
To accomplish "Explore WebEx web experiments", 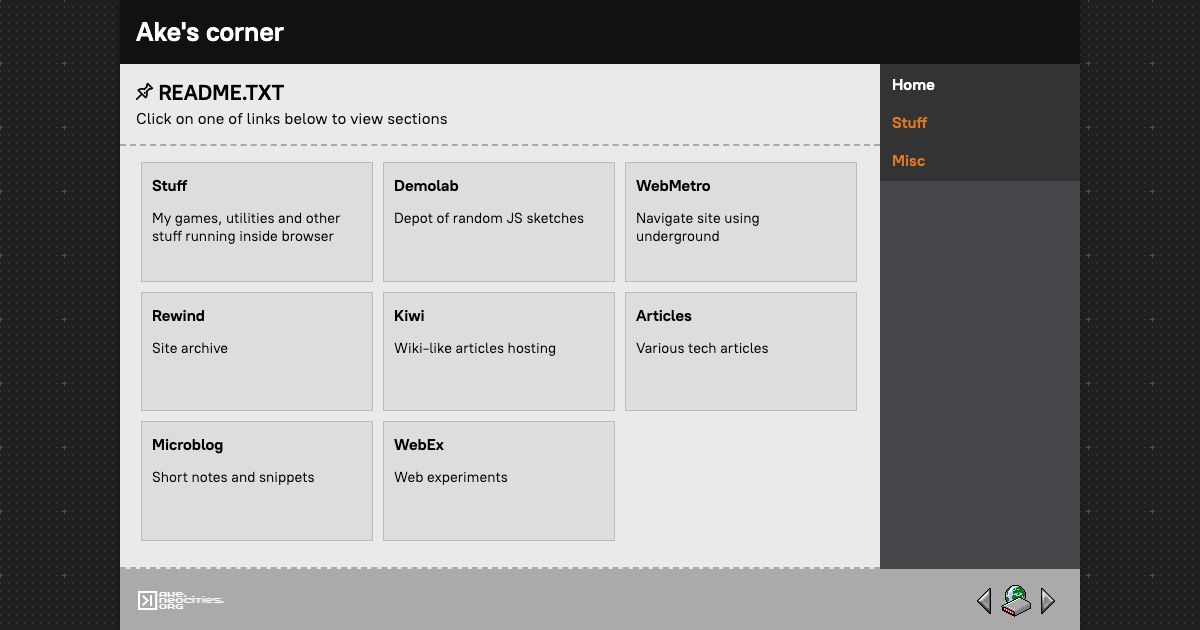I will (498, 480).
